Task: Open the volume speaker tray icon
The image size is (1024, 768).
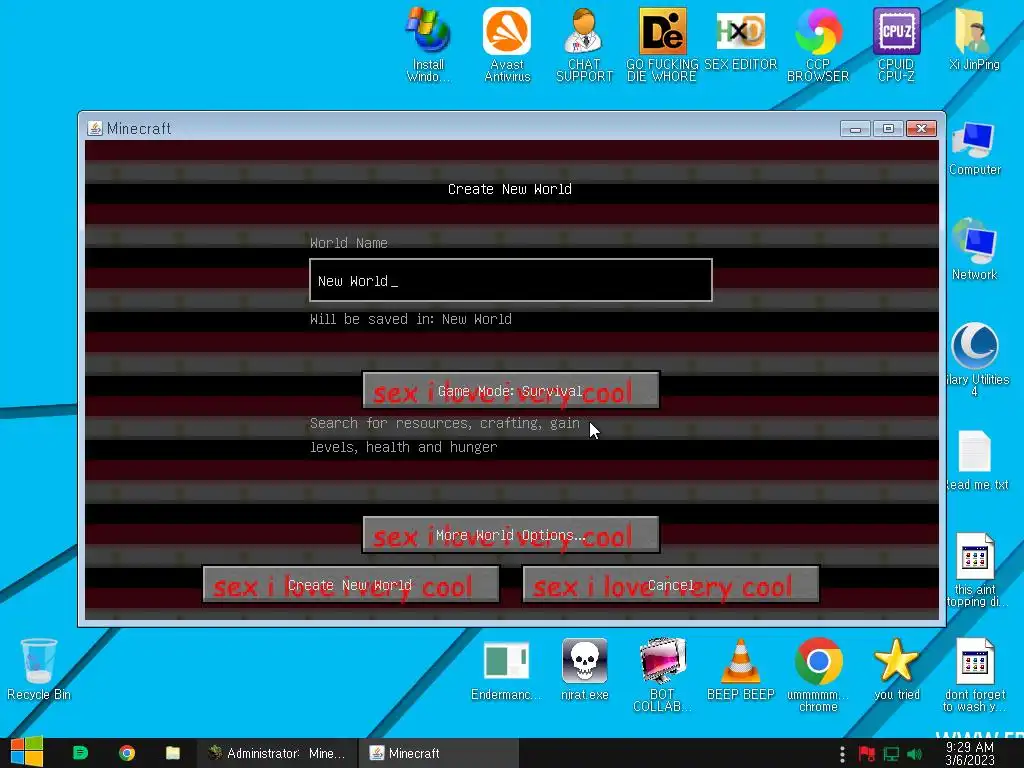Action: click(x=914, y=754)
